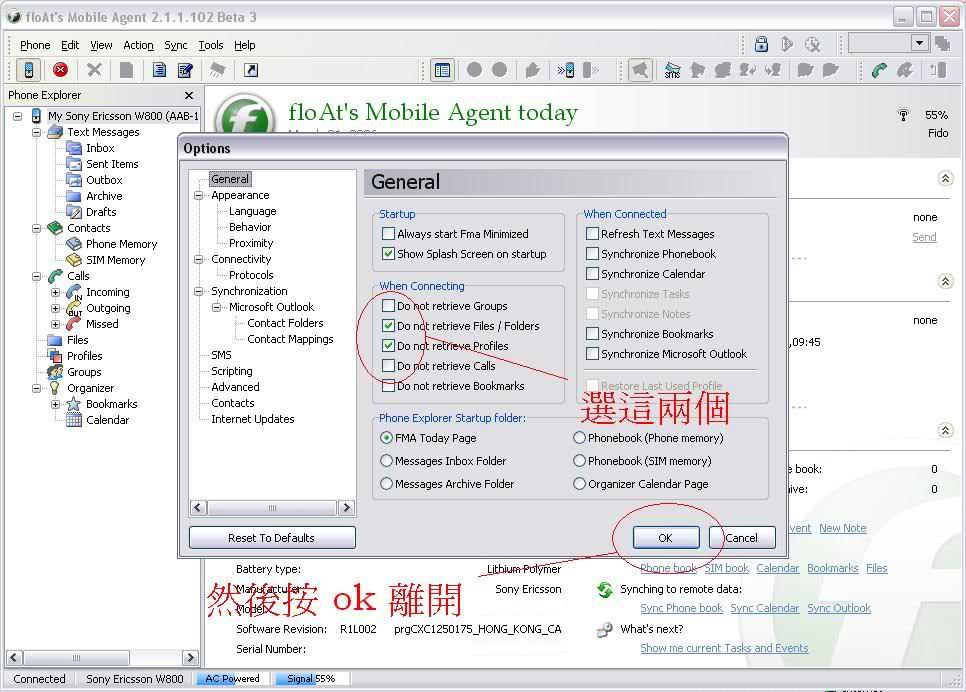
Task: Click the lock icon in top toolbar
Action: pos(761,44)
